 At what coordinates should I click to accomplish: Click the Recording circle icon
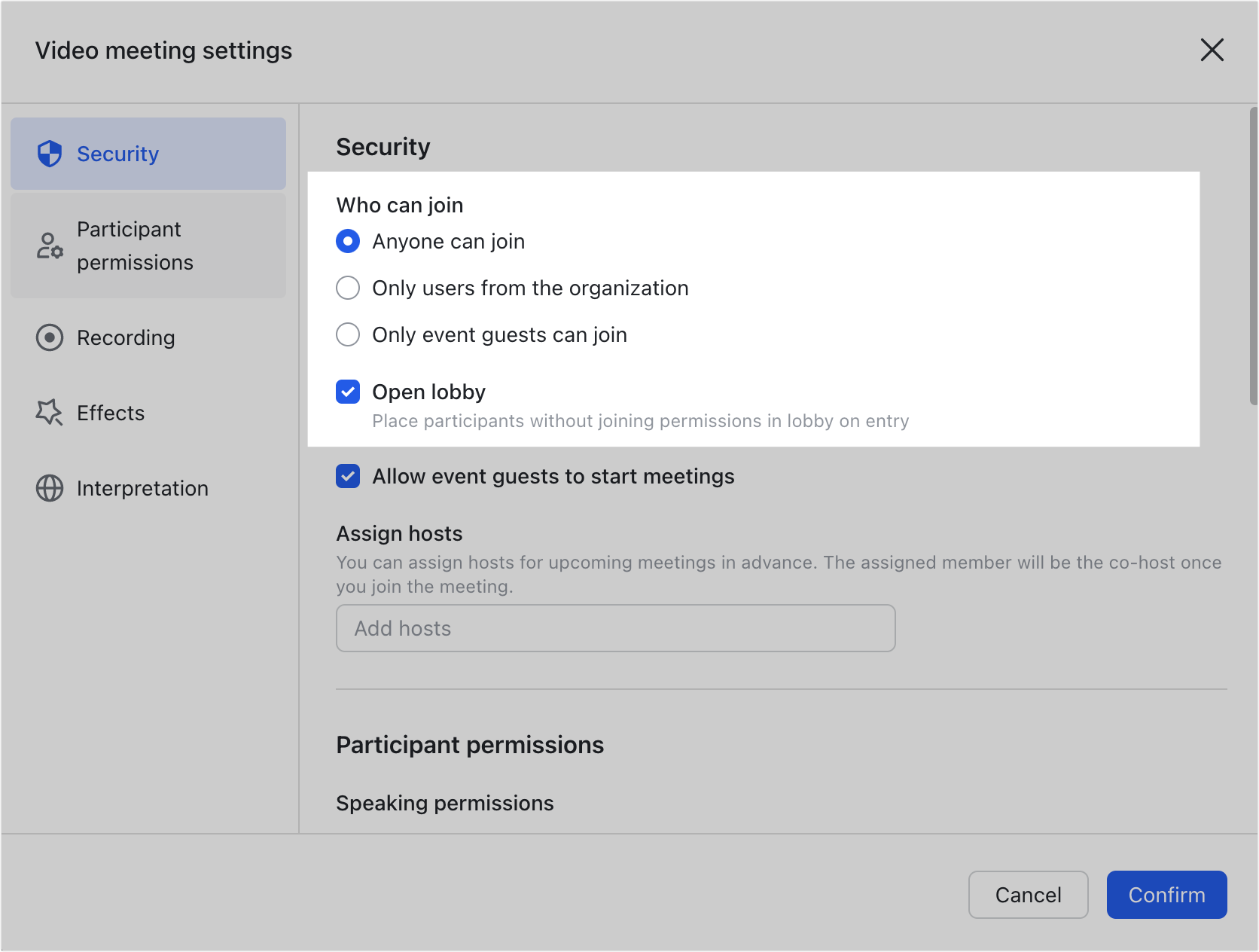[x=50, y=337]
